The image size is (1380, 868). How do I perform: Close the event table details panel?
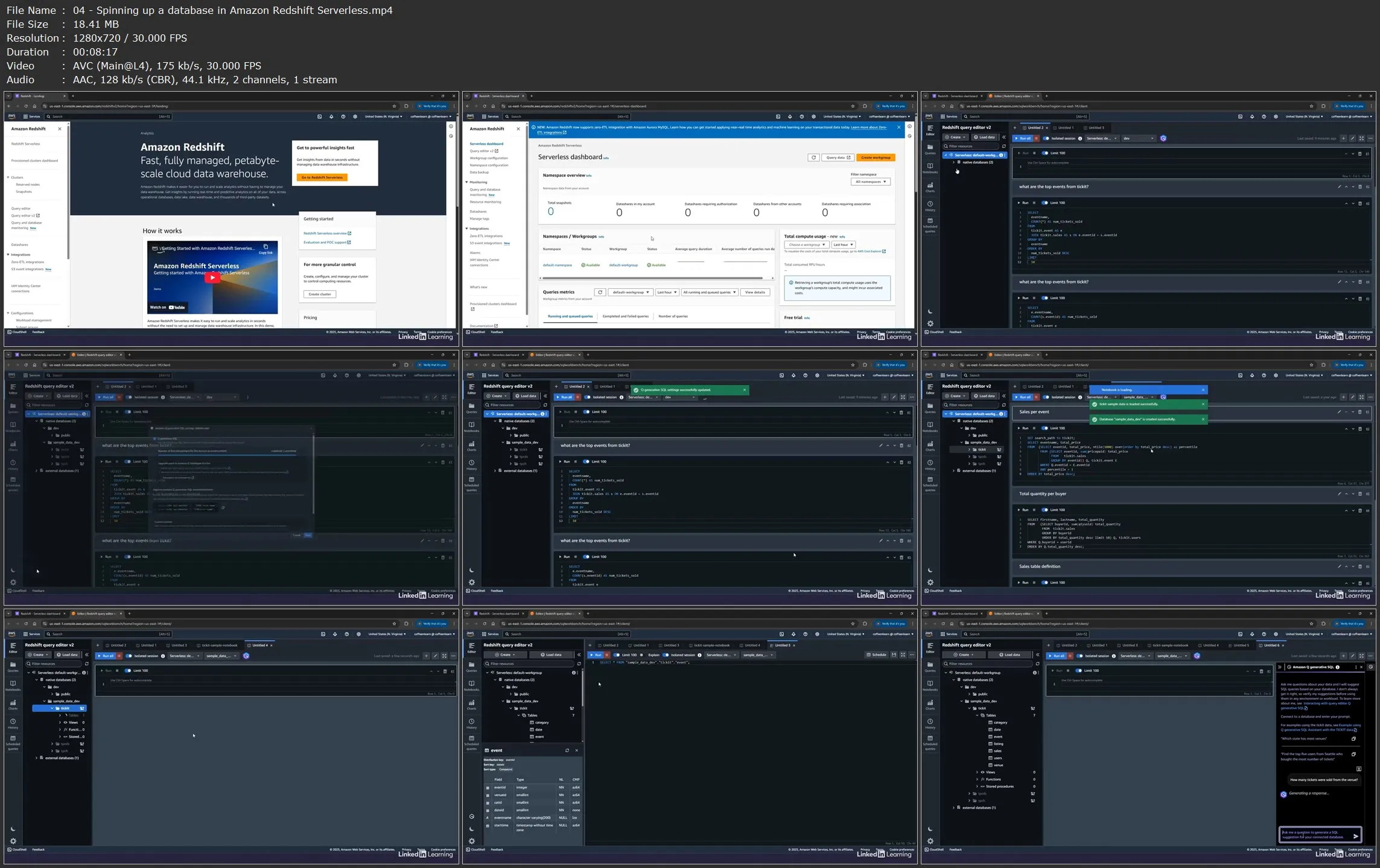tap(576, 750)
